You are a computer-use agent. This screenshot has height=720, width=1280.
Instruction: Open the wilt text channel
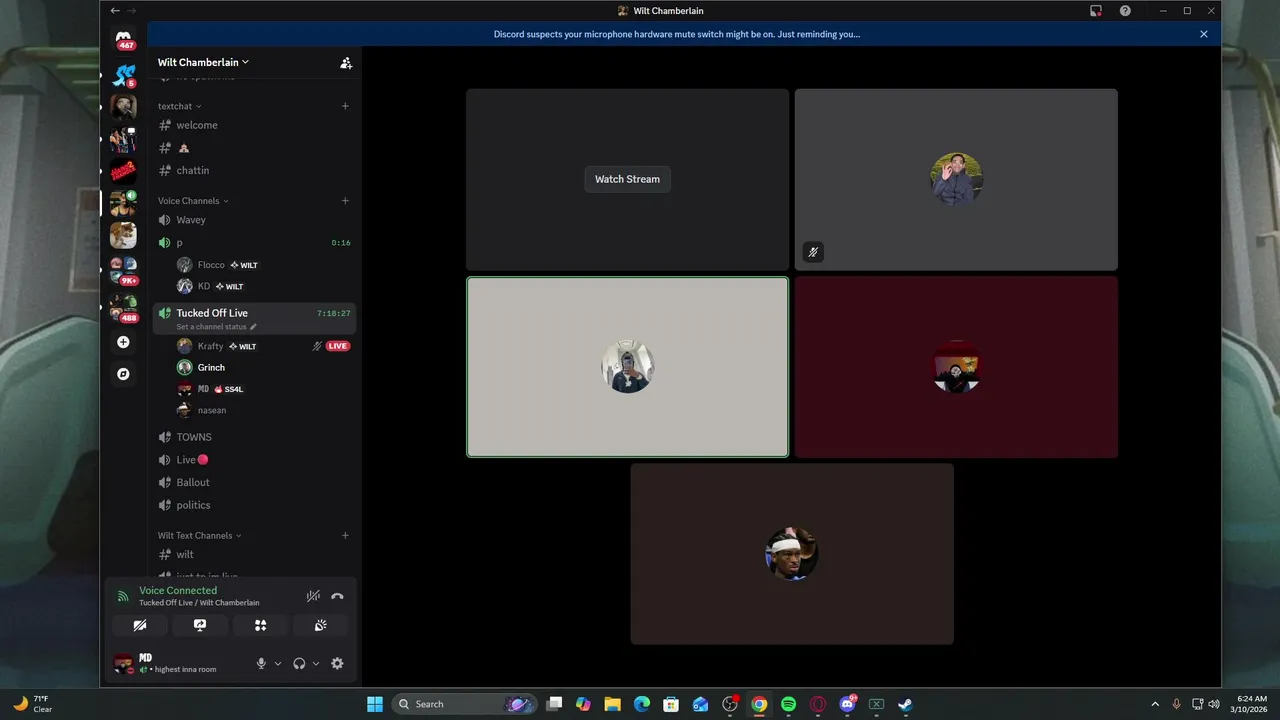(x=254, y=554)
